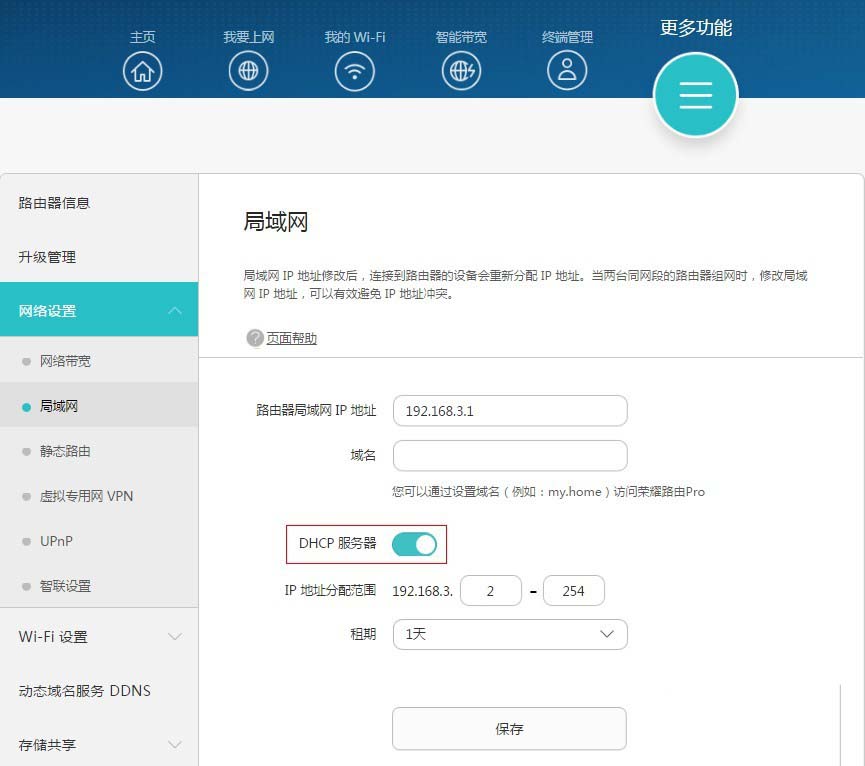
Task: Click the IP range end field showing 254
Action: (x=574, y=591)
